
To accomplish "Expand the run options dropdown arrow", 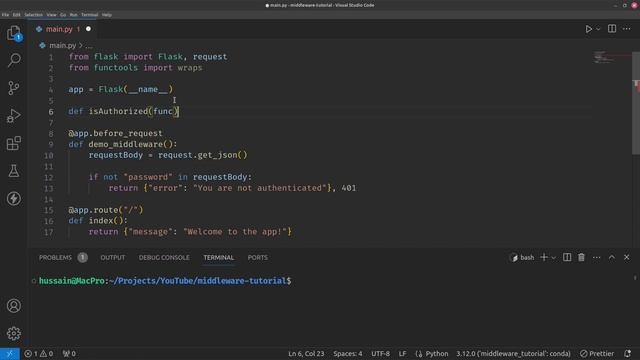I will pos(598,29).
